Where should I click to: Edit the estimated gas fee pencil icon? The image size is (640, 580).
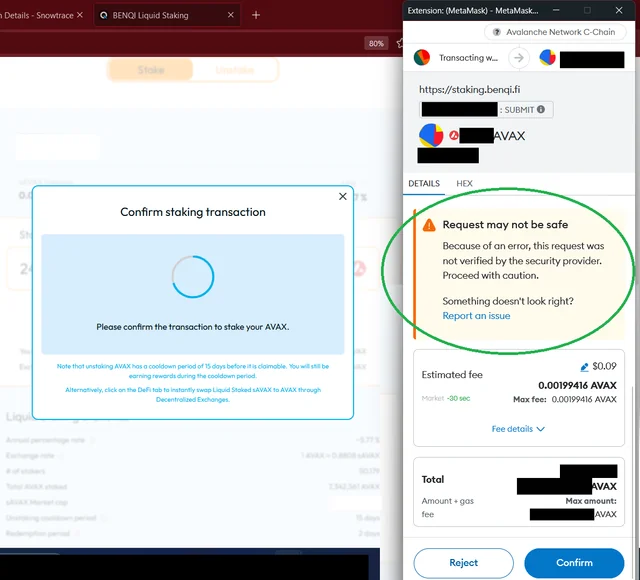[584, 367]
